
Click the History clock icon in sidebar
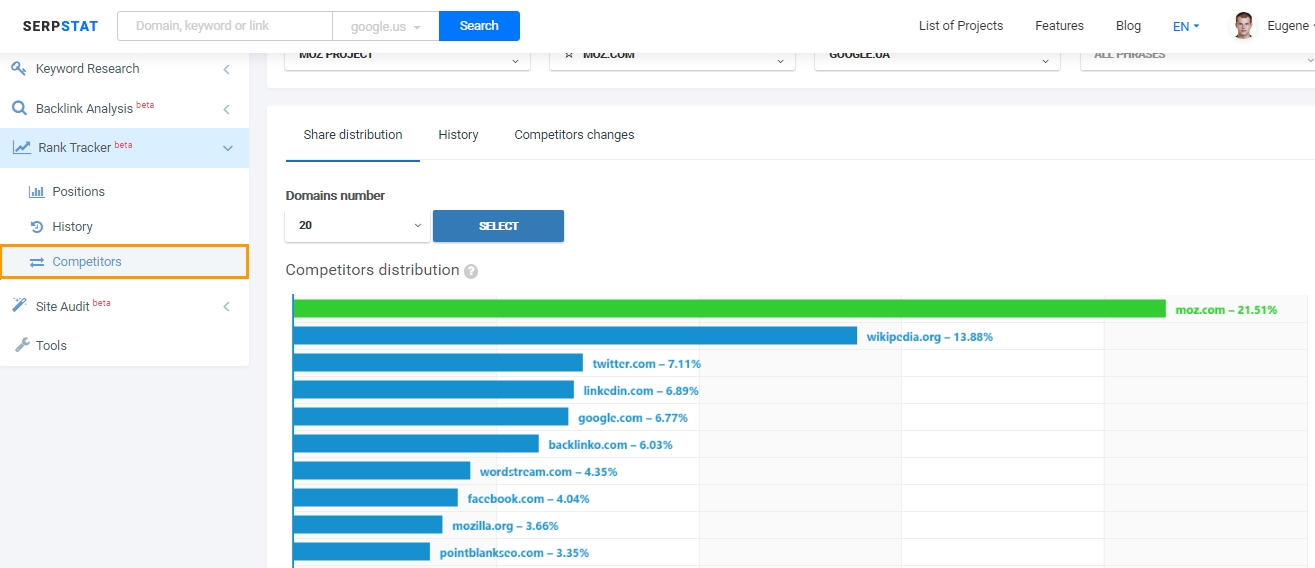(x=37, y=226)
